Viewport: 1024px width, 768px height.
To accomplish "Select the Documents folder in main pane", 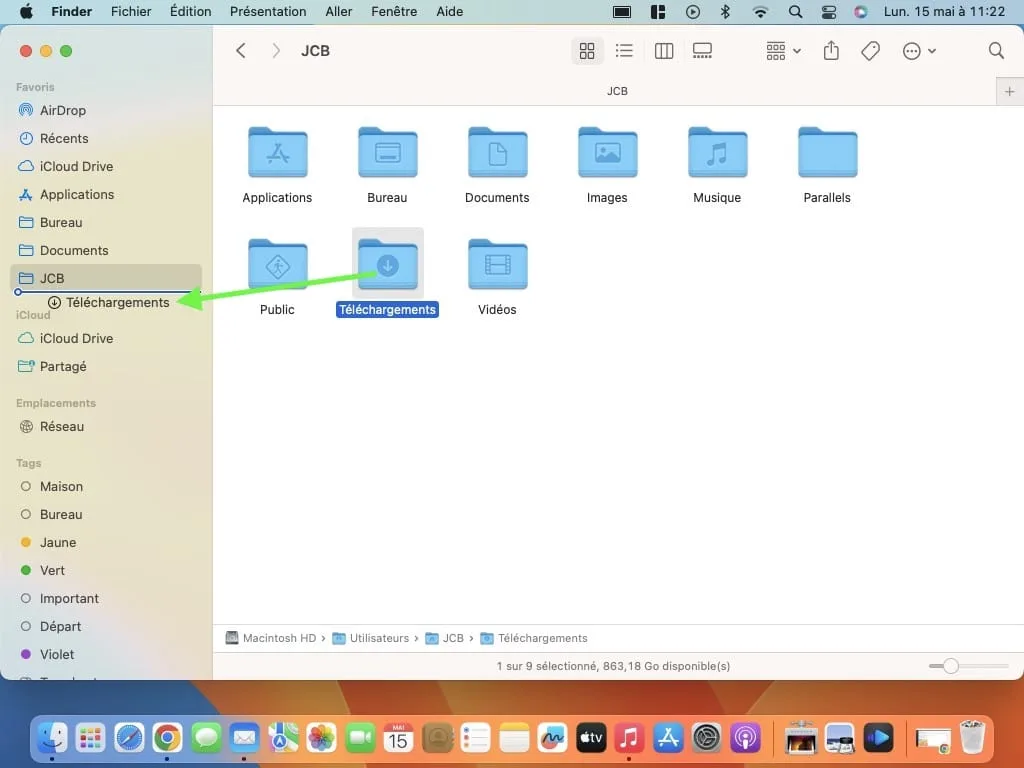I will 497,152.
